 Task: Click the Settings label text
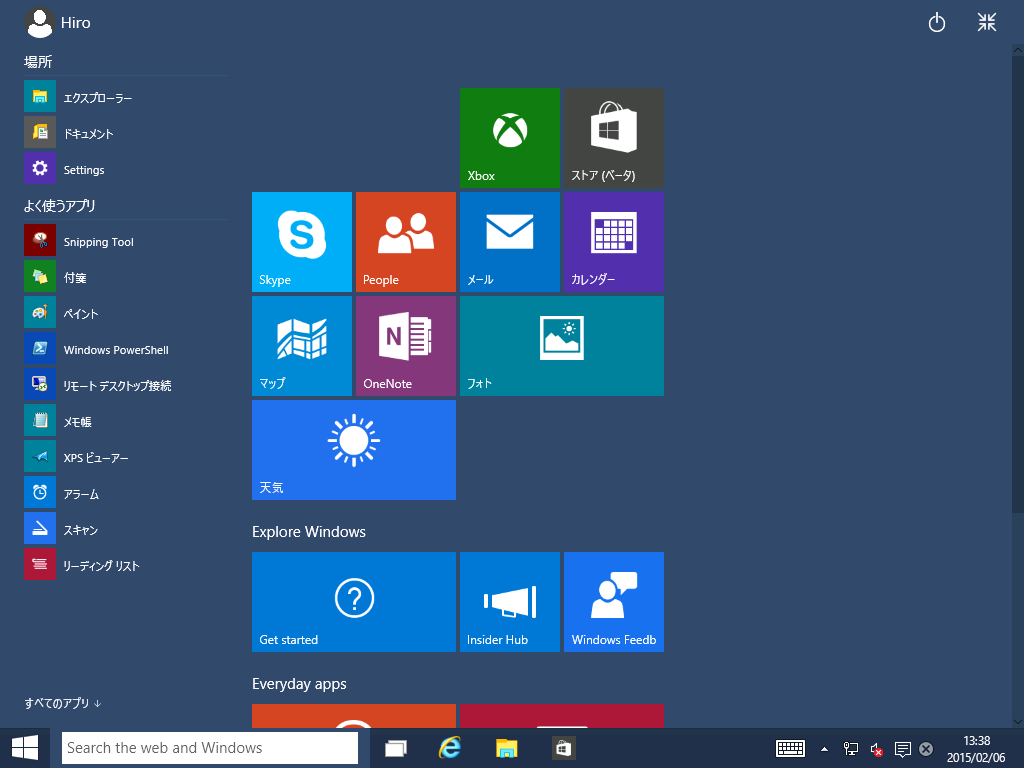(84, 170)
